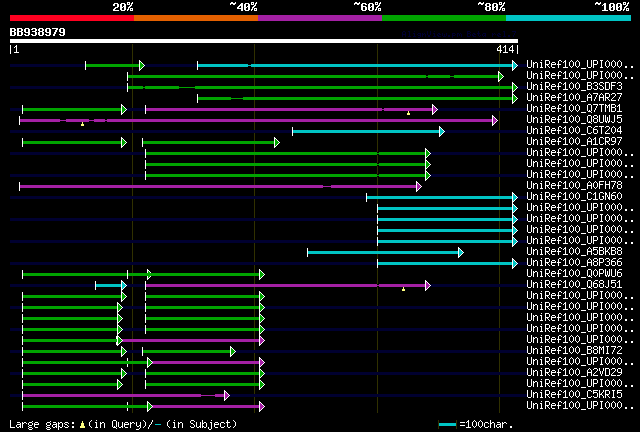Select the cyan alignment bar in the A8P366 row
640x432 pixels.
[x=447, y=264]
